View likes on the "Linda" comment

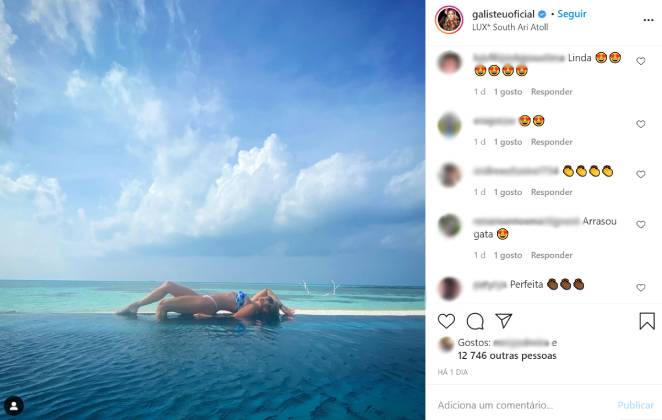pyautogui.click(x=508, y=92)
